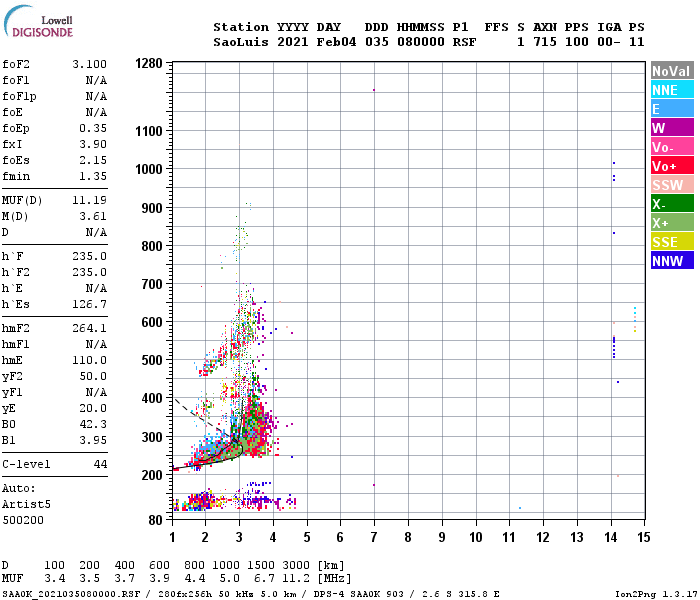Click the 600 km y-axis label
This screenshot has height=600, width=700.
pos(152,322)
